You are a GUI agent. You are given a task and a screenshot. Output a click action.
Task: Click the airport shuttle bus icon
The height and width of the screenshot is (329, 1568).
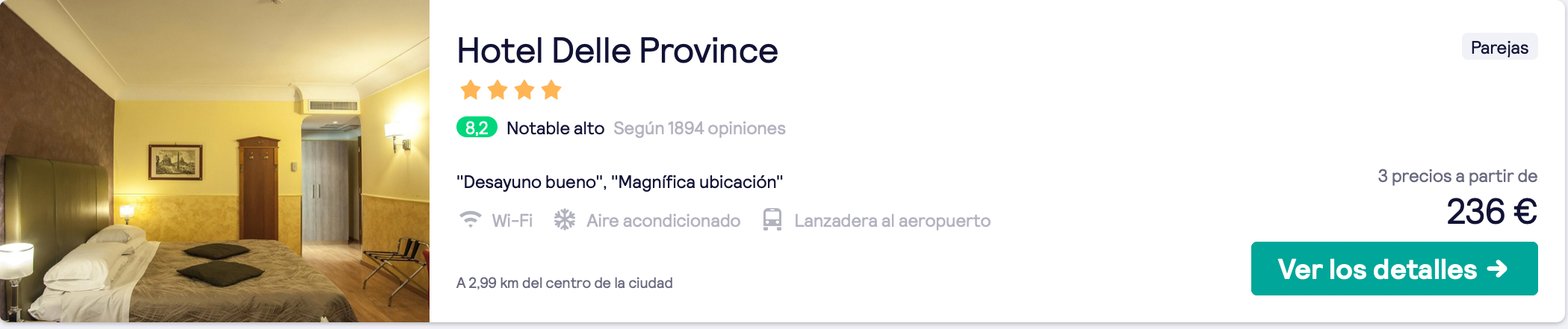point(772,220)
